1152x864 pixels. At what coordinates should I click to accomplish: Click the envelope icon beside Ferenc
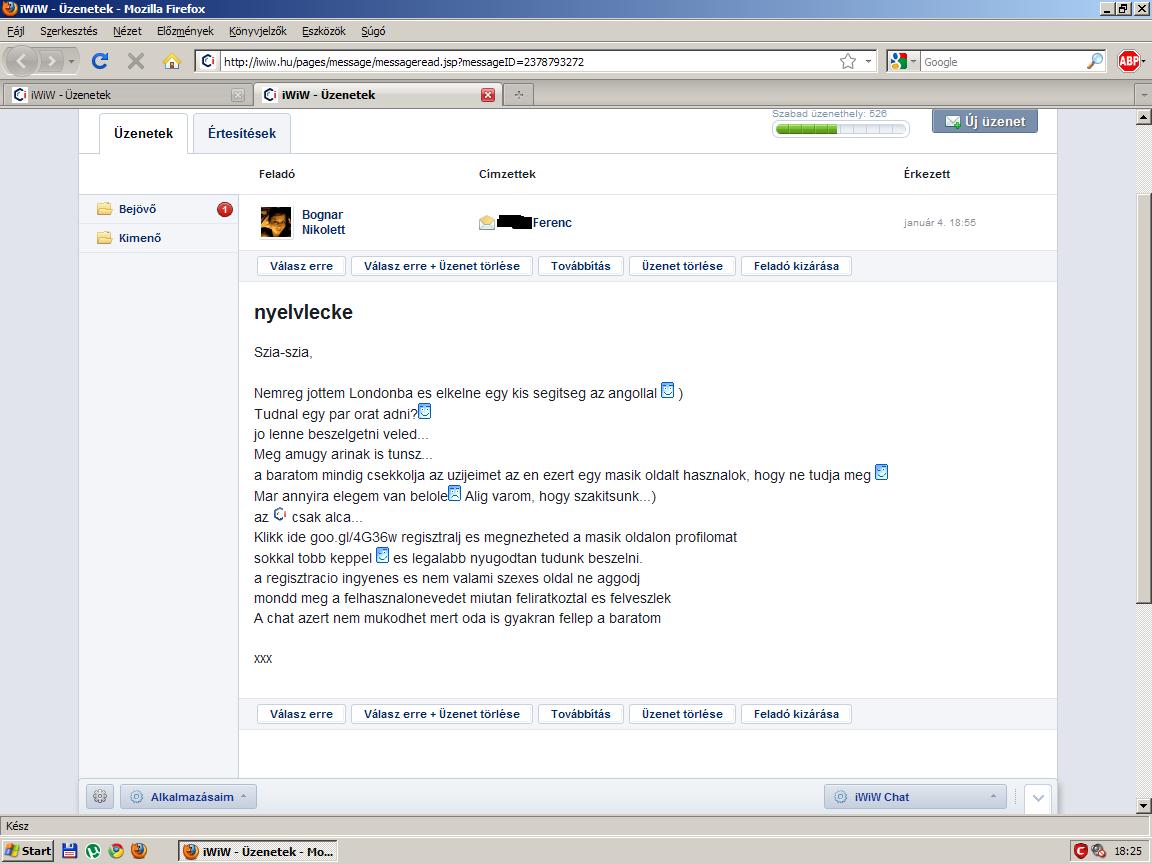(x=486, y=223)
